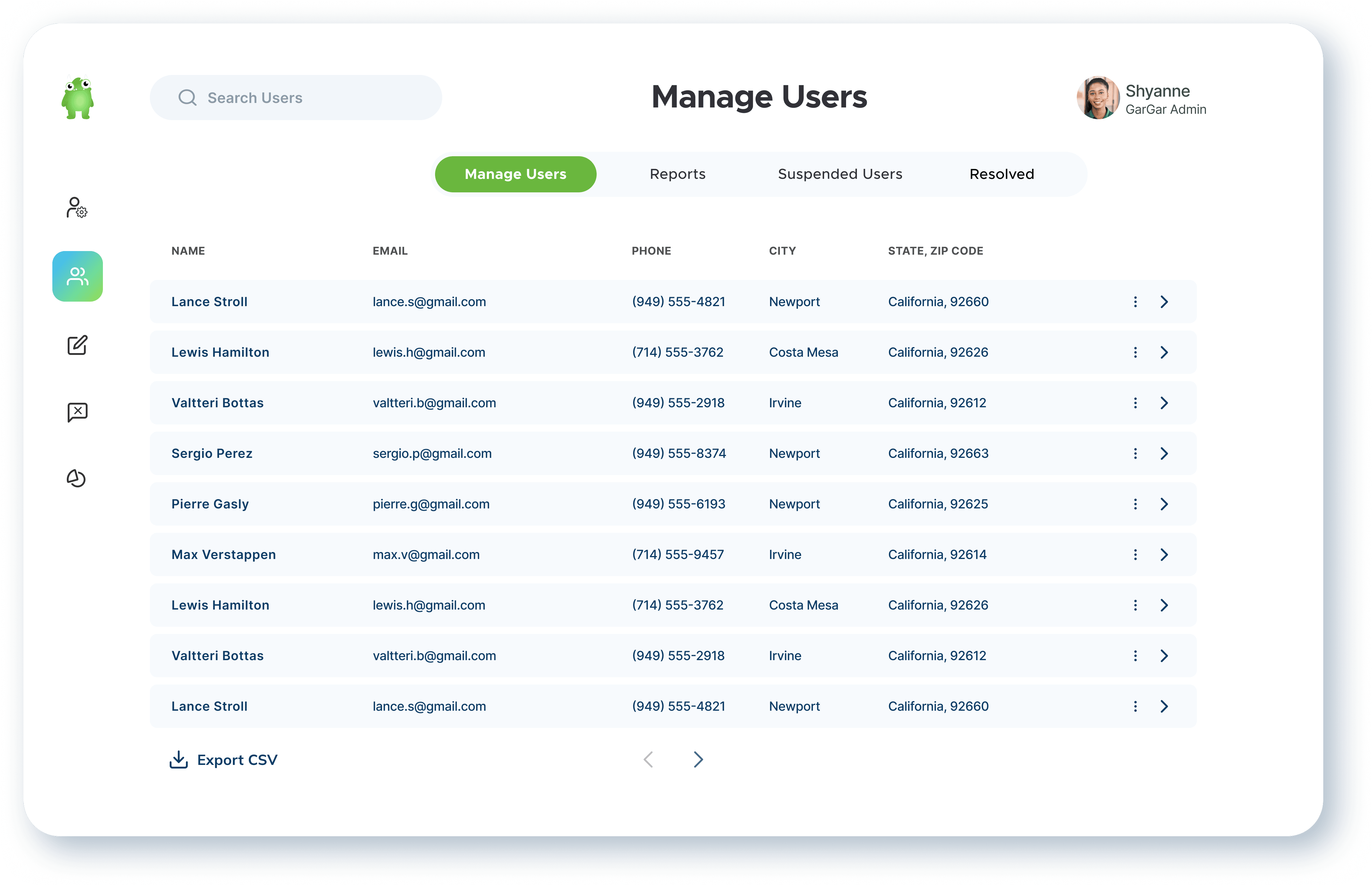Open the edit pencil sidebar icon
The height and width of the screenshot is (885, 1372).
[77, 345]
